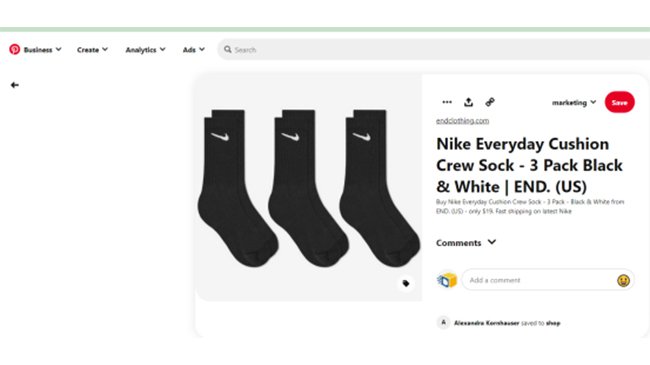Click the Pinterest logo icon
Viewport: 650px width, 365px height.
click(x=15, y=49)
